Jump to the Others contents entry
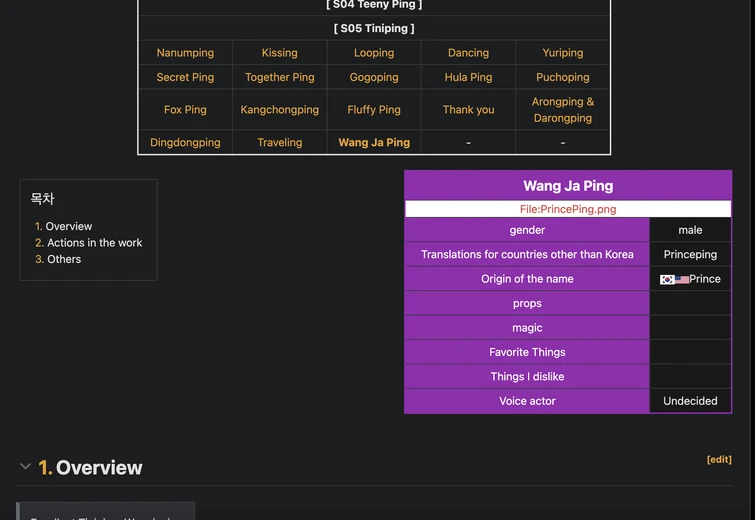Image resolution: width=755 pixels, height=520 pixels. (64, 259)
